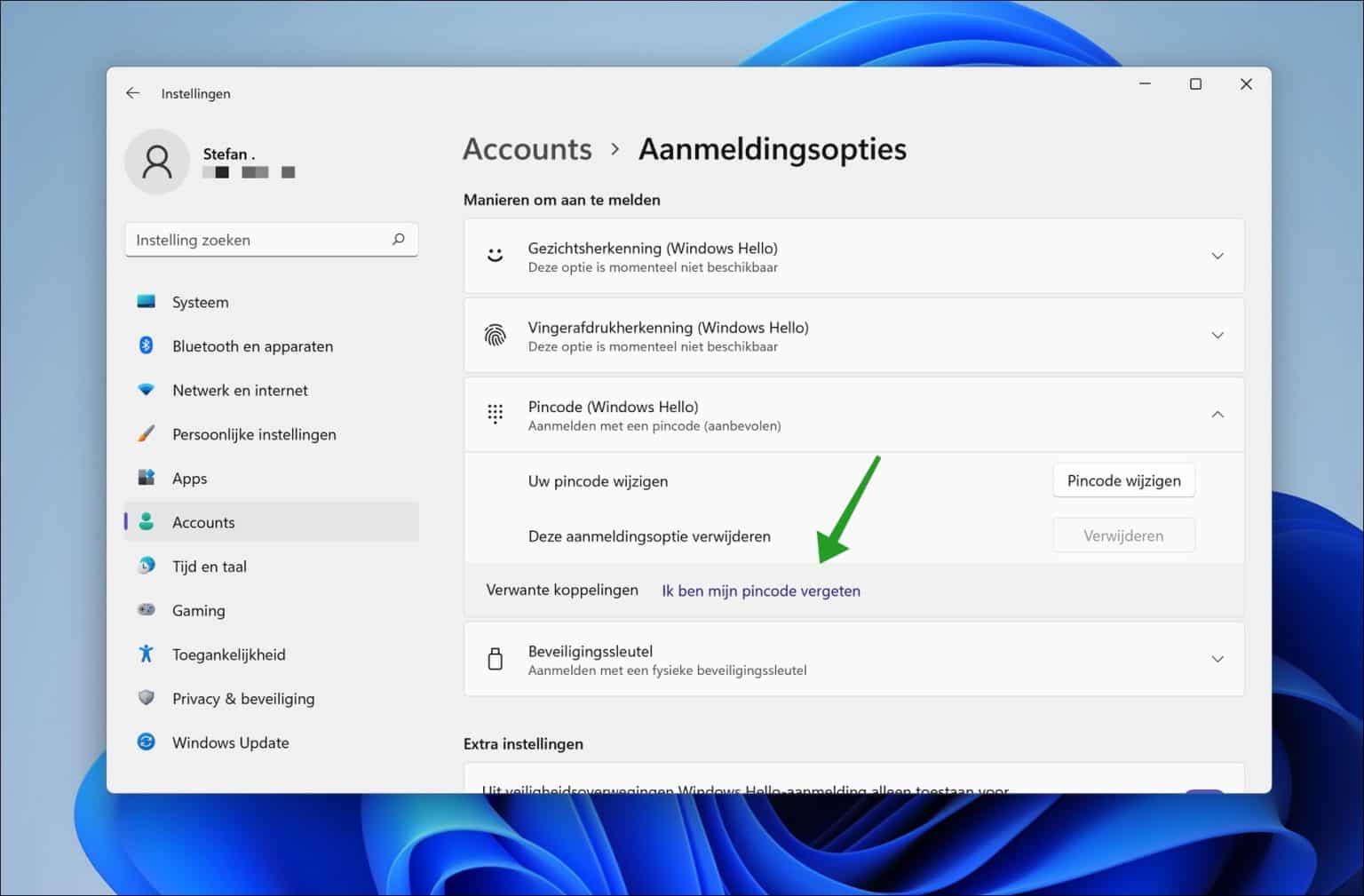Click the back arrow at the top left
This screenshot has width=1364, height=896.
click(132, 92)
